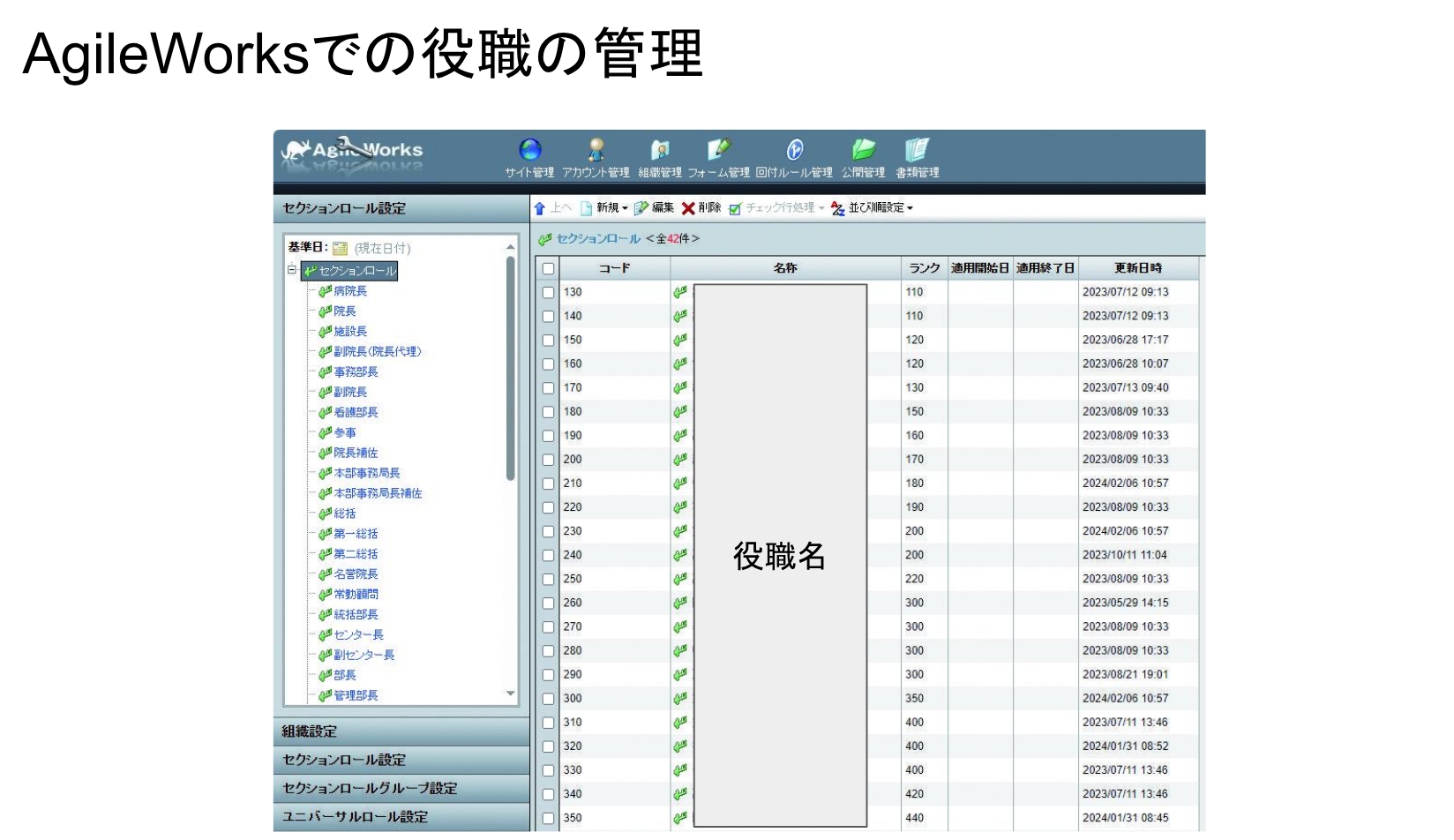The width and height of the screenshot is (1454, 840).
Task: Sort by コード column header
Action: click(615, 268)
